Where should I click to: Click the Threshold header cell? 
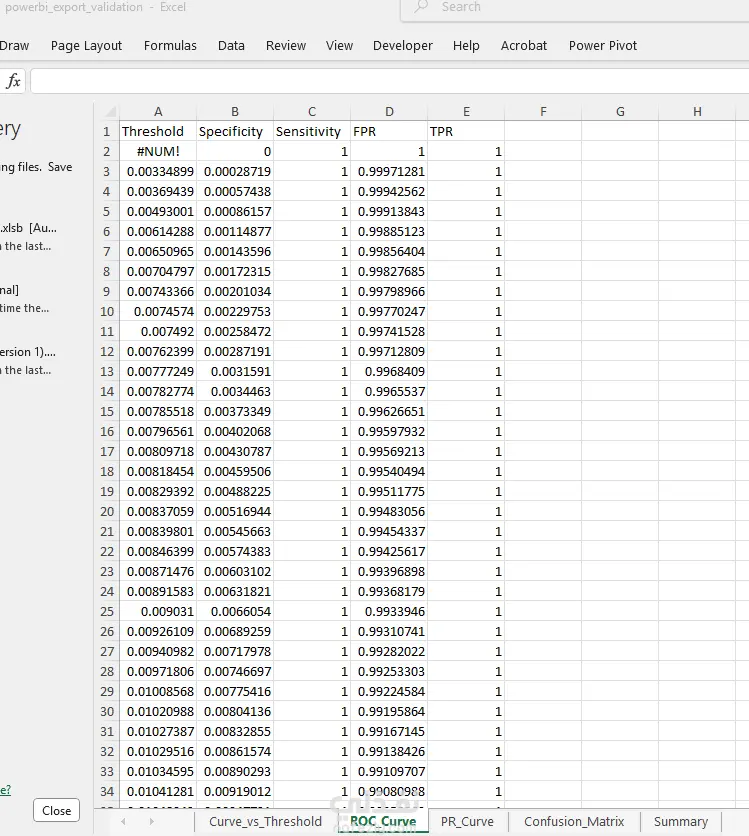tap(158, 131)
